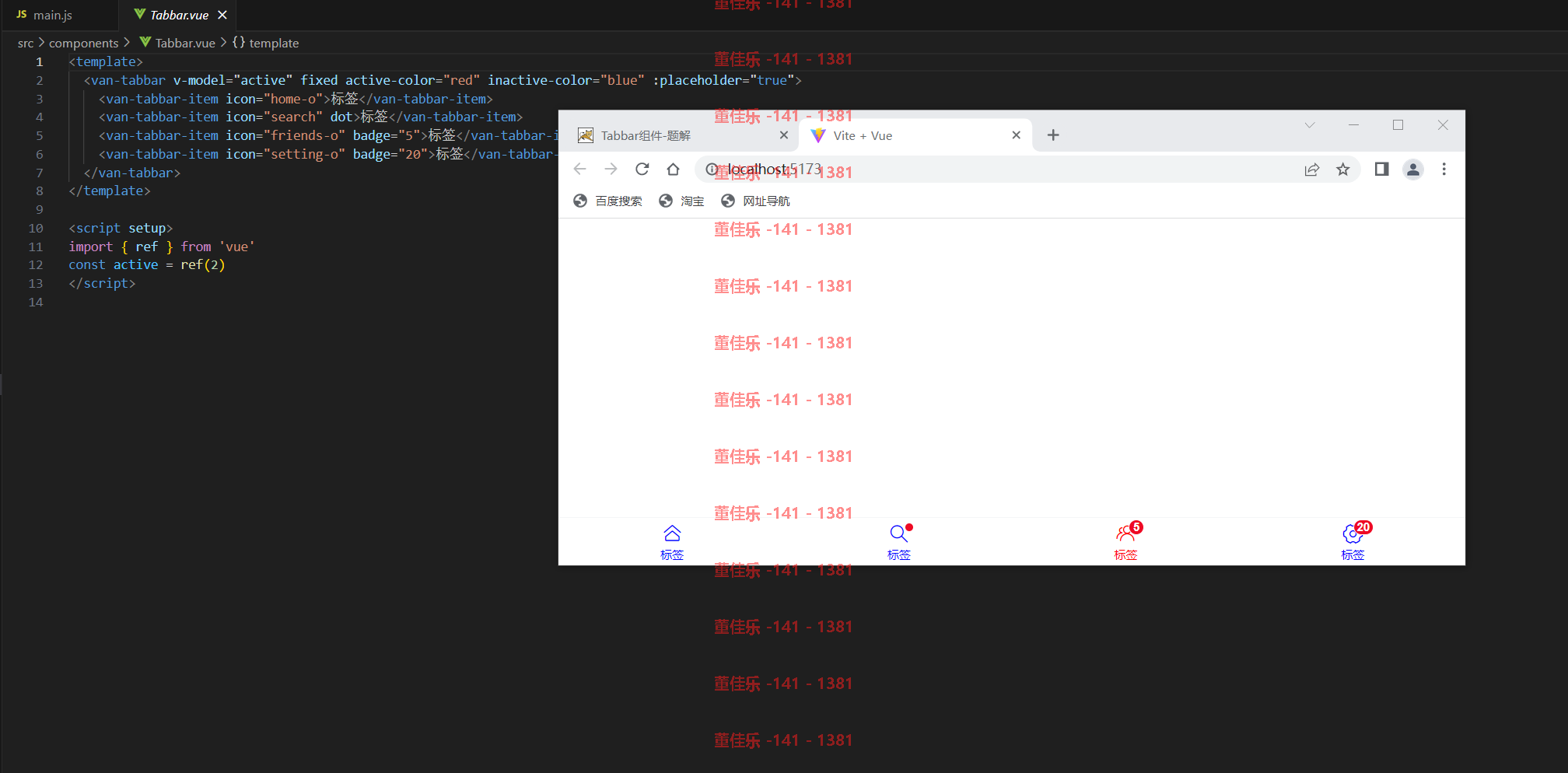
Task: Close the browser window
Action: pos(1443,125)
